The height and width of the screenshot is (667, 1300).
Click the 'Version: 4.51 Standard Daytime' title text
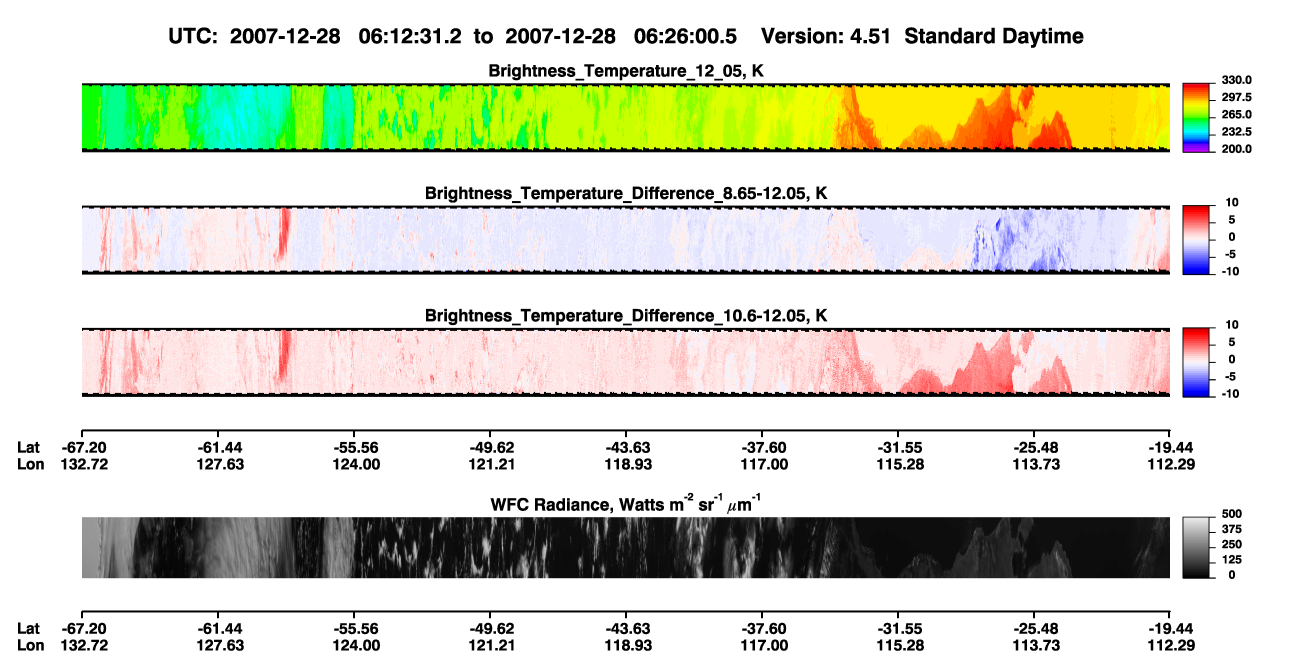point(922,37)
